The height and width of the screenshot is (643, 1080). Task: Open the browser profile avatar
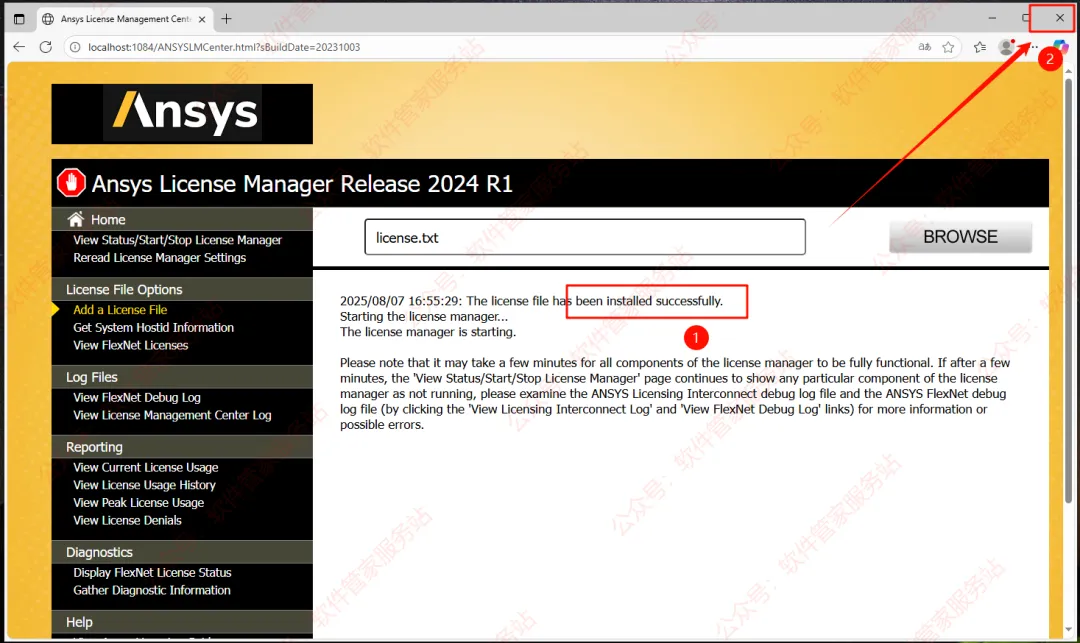[1006, 47]
